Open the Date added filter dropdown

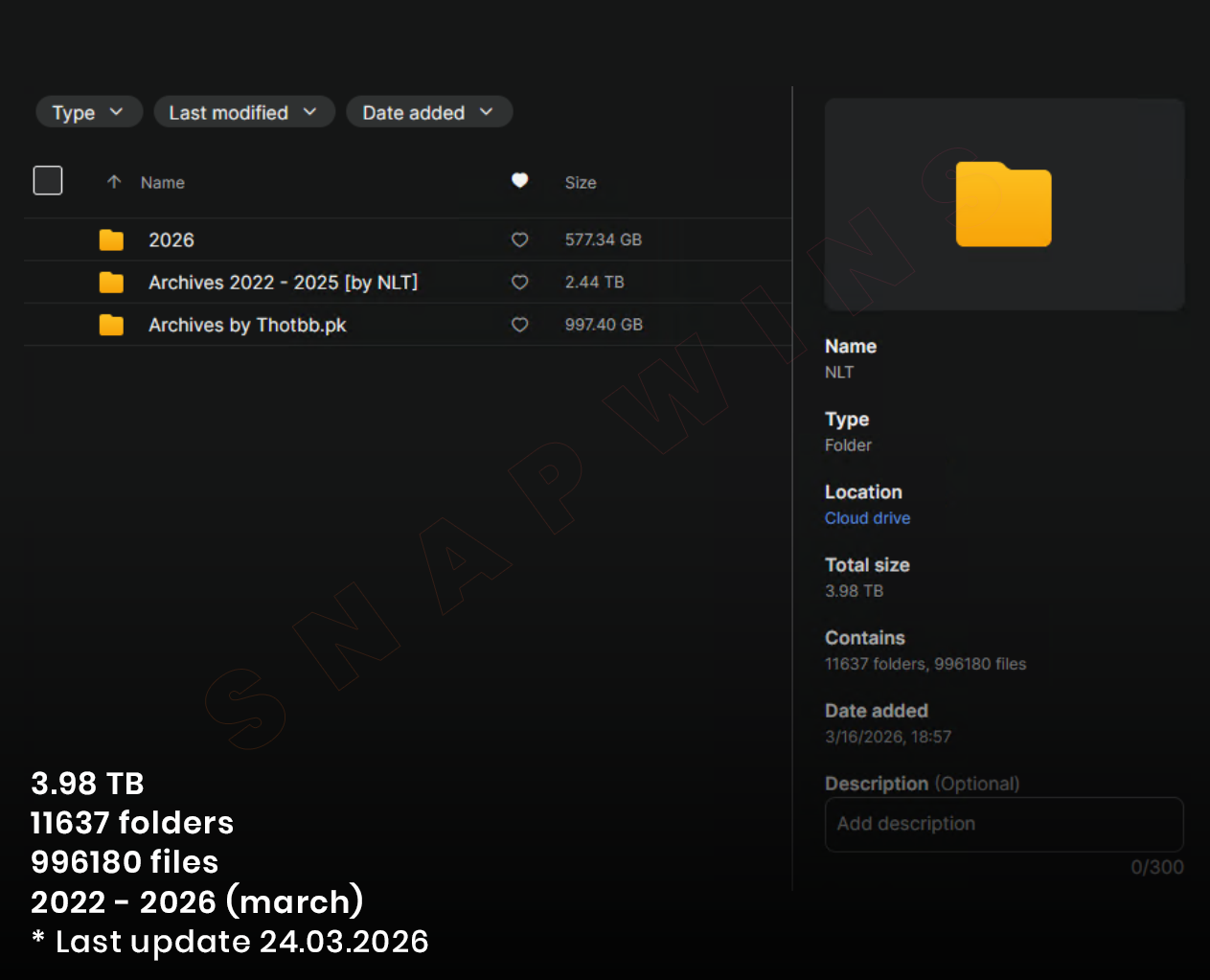[428, 112]
